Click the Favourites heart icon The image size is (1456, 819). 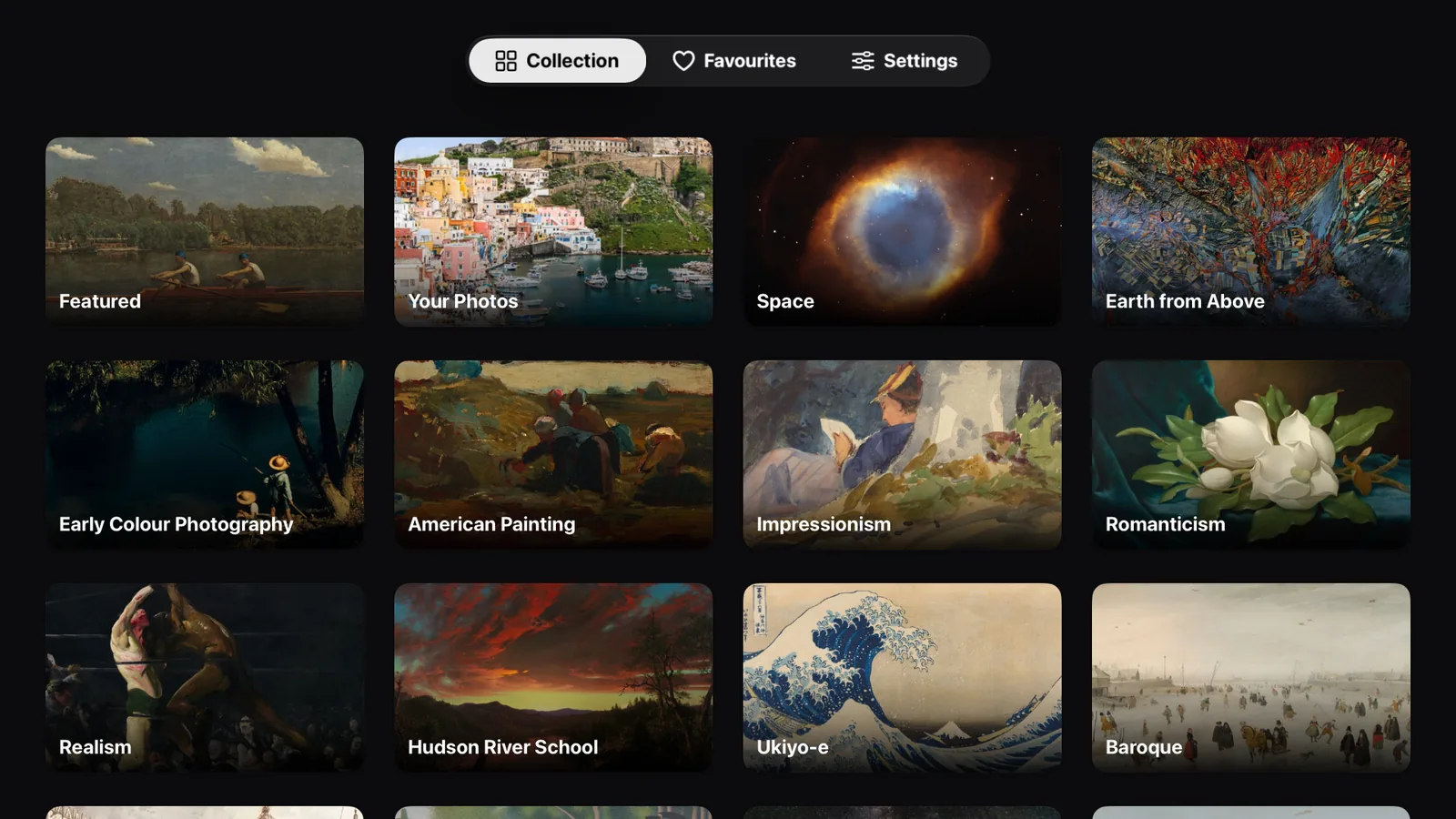[x=683, y=61]
